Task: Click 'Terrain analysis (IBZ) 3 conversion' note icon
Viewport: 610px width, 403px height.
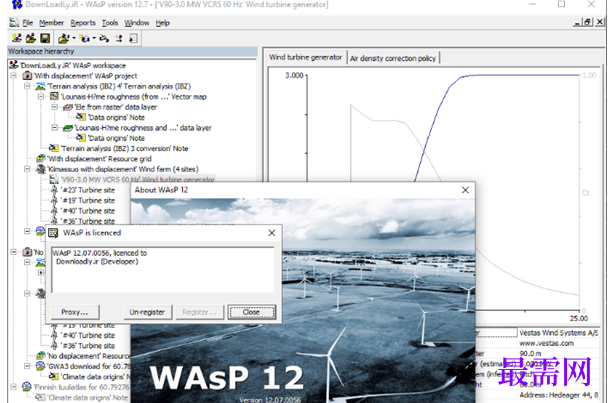Action: pyautogui.click(x=54, y=148)
